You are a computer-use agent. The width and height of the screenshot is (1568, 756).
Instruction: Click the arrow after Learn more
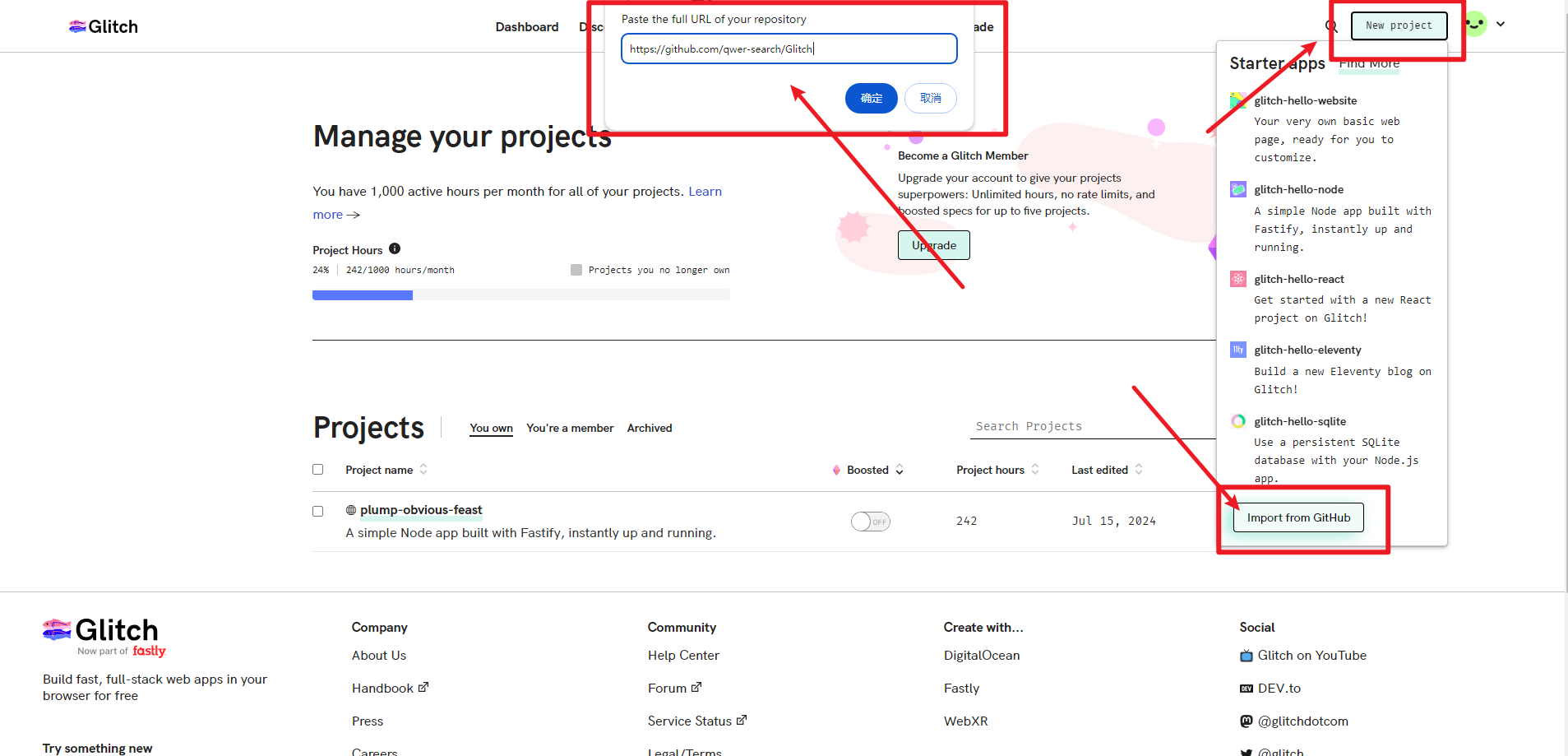tap(354, 215)
